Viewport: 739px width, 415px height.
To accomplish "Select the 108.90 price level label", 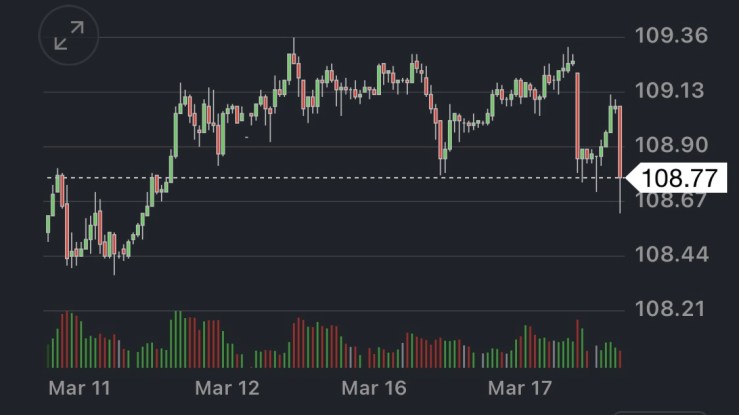I will [671, 145].
